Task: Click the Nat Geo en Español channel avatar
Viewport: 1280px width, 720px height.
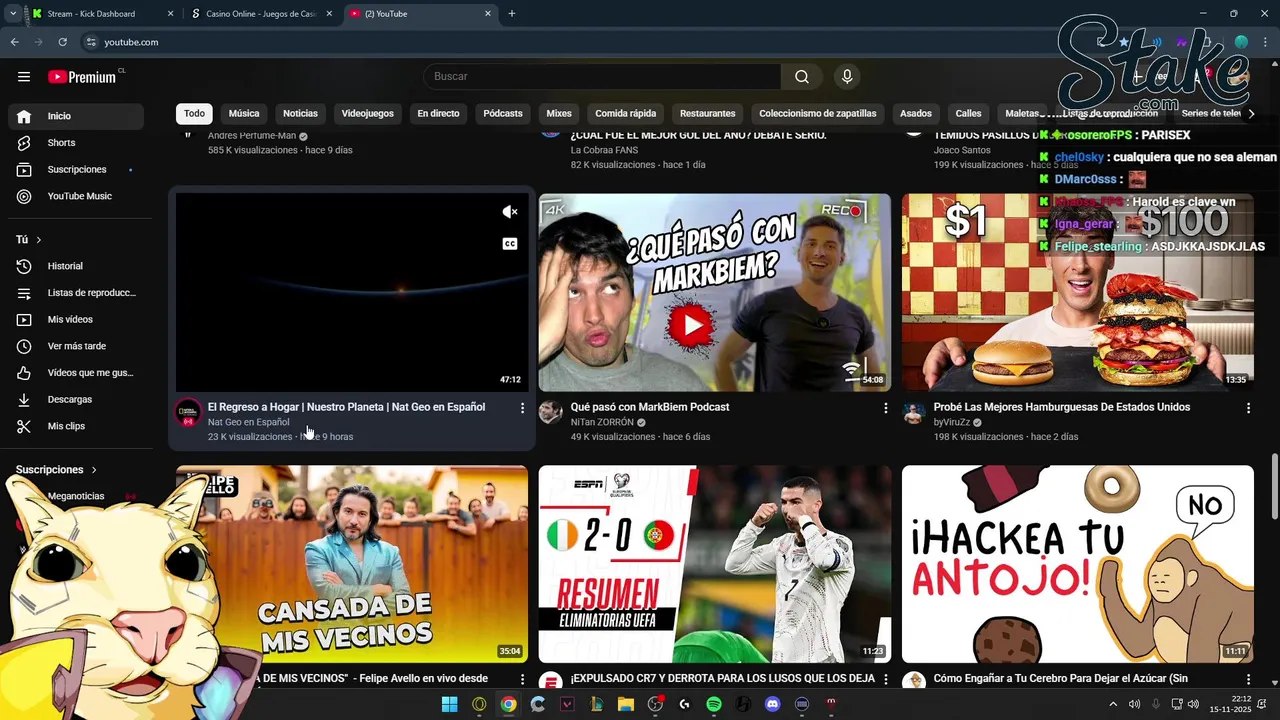Action: coord(188,413)
